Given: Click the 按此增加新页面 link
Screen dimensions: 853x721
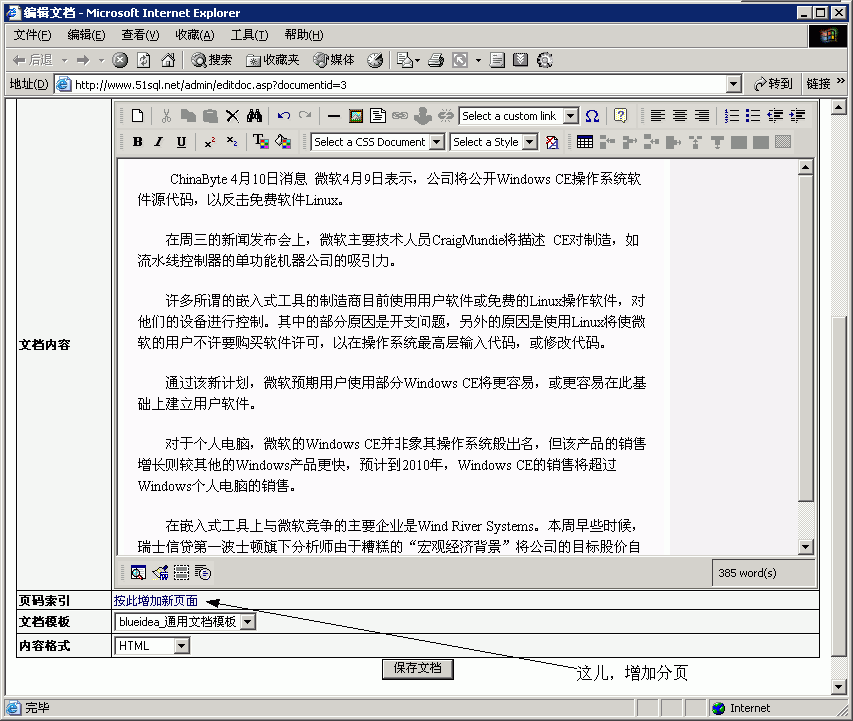Looking at the screenshot, I should tap(156, 601).
